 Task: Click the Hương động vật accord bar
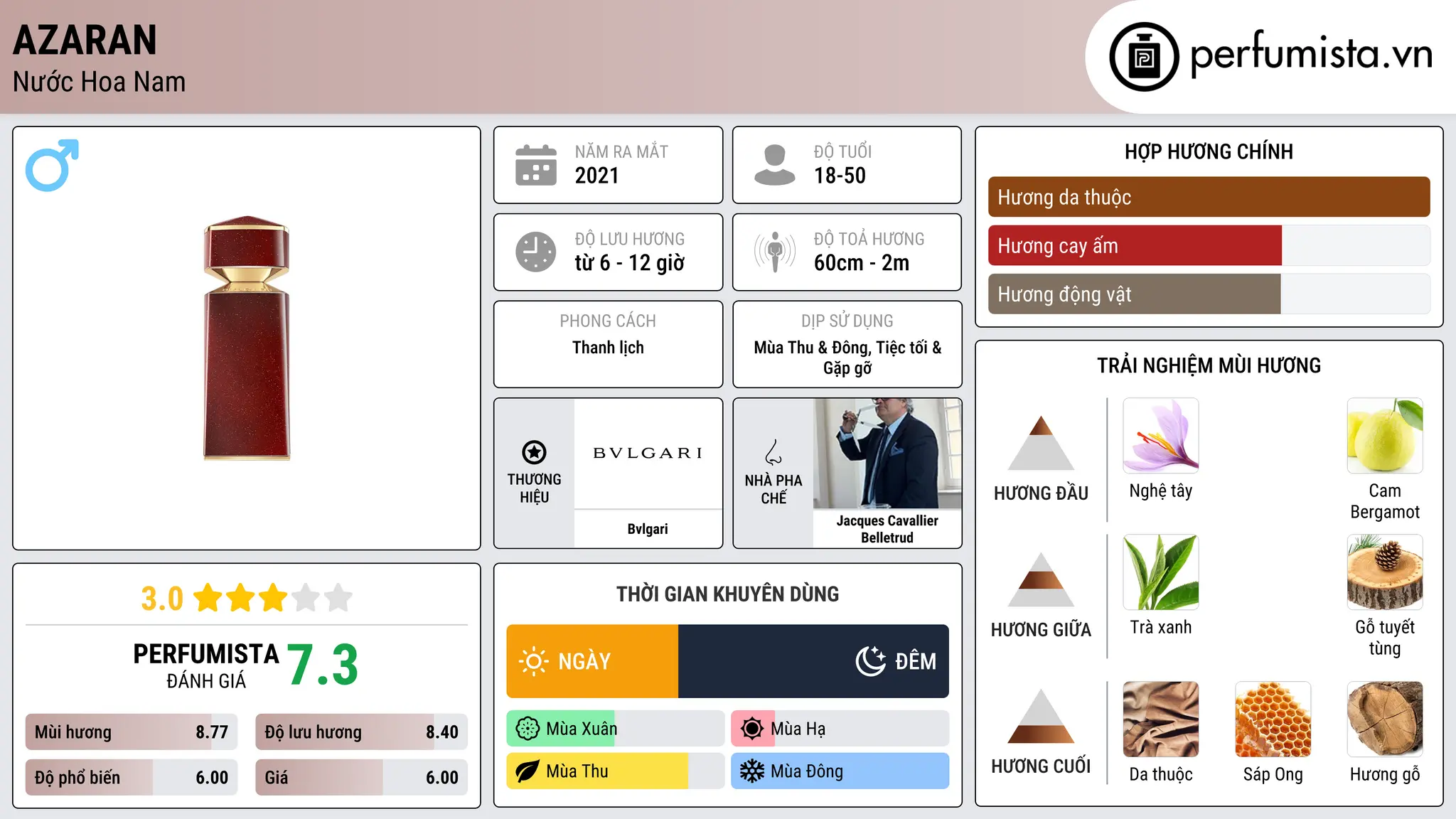[x=1209, y=294]
